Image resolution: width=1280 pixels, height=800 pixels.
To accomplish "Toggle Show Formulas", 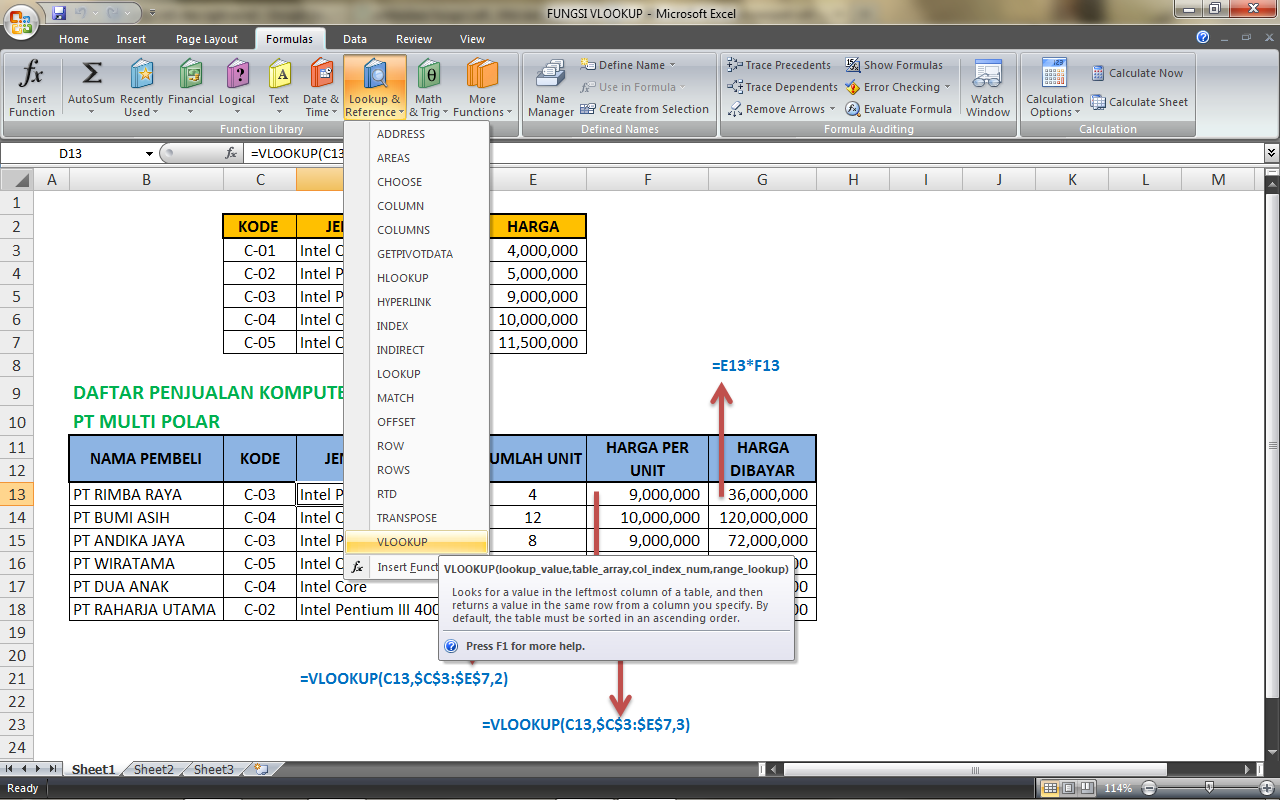I will (894, 65).
